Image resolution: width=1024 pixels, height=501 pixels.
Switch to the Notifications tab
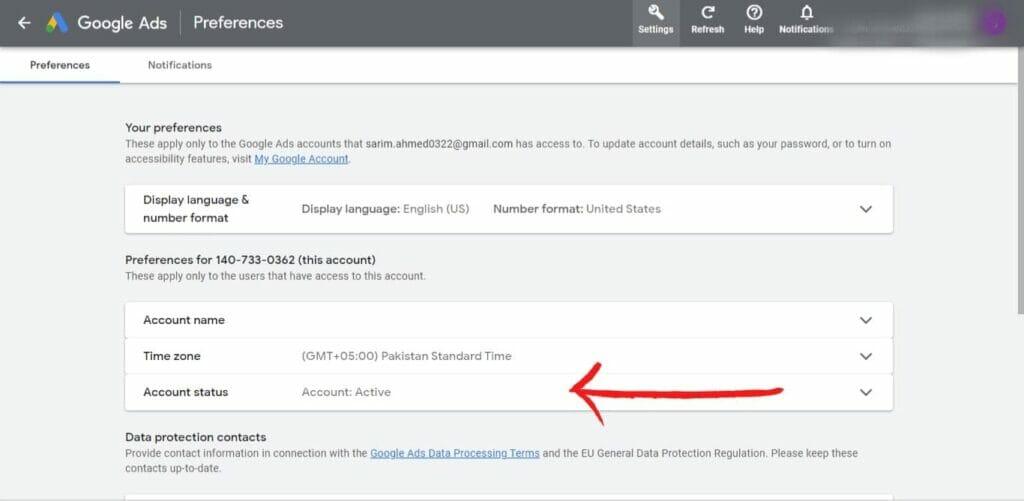point(180,65)
